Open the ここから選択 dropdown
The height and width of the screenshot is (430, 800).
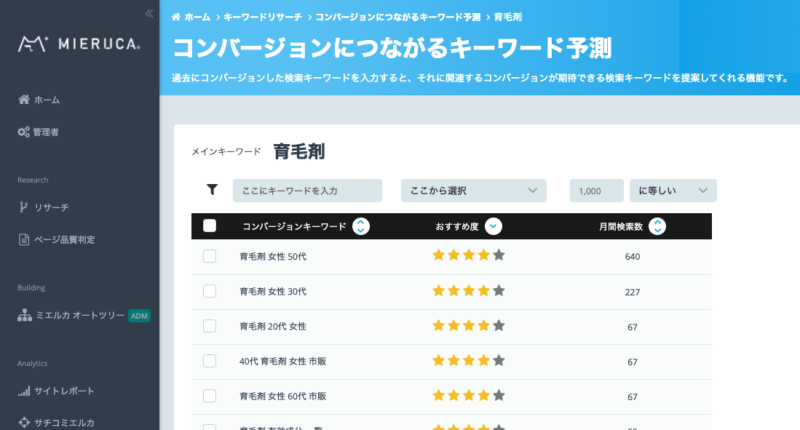coord(473,190)
